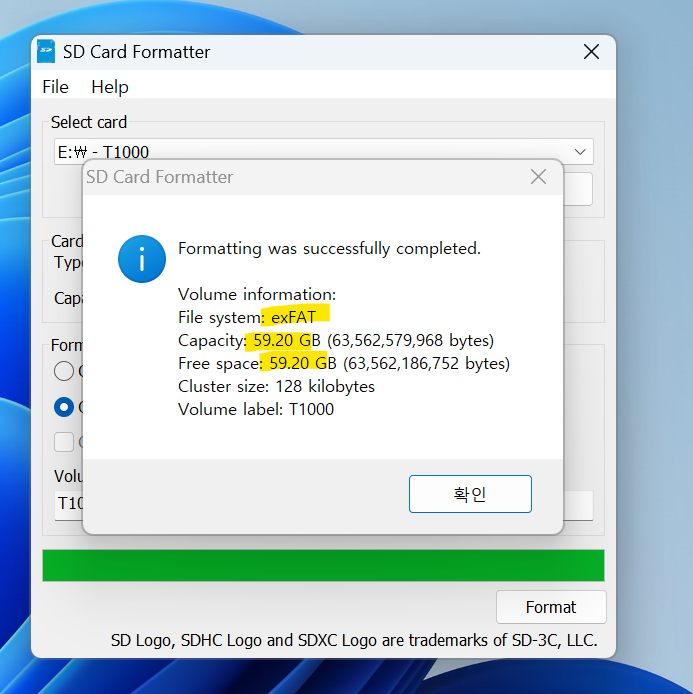The image size is (693, 694).
Task: Click the Format button
Action: coord(551,607)
